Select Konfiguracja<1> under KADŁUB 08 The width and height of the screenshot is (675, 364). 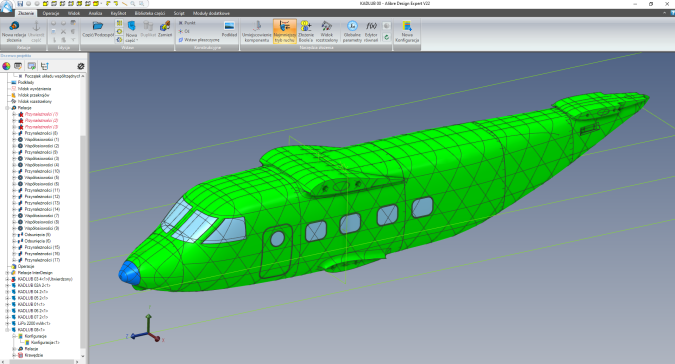coord(45,342)
